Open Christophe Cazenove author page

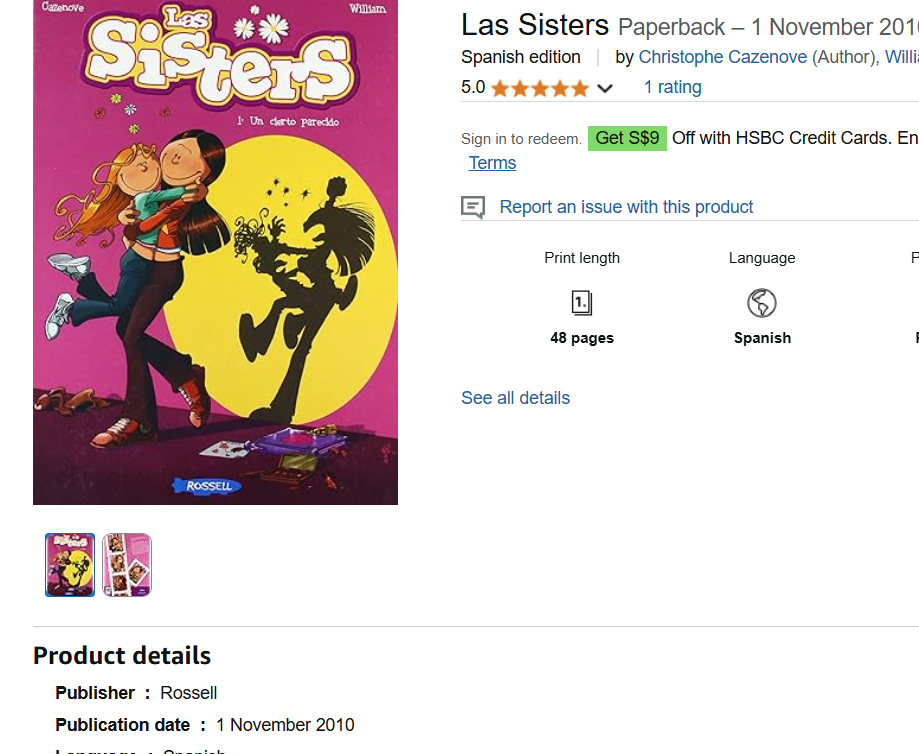pos(723,57)
